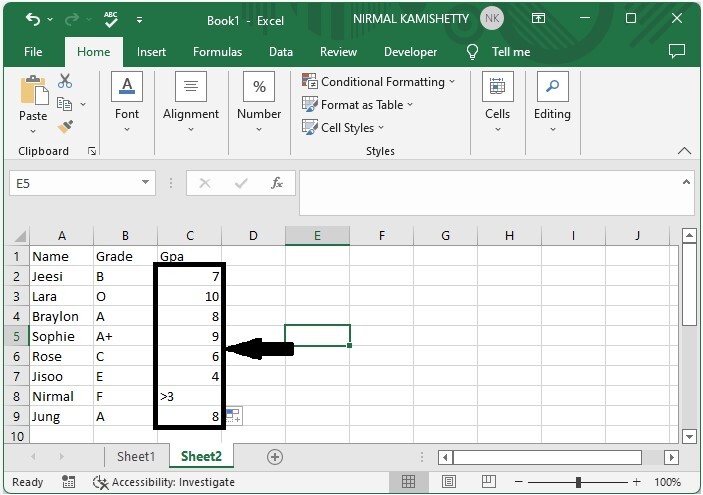Image resolution: width=703 pixels, height=495 pixels.
Task: Collapse the ribbon with chevron
Action: click(684, 151)
